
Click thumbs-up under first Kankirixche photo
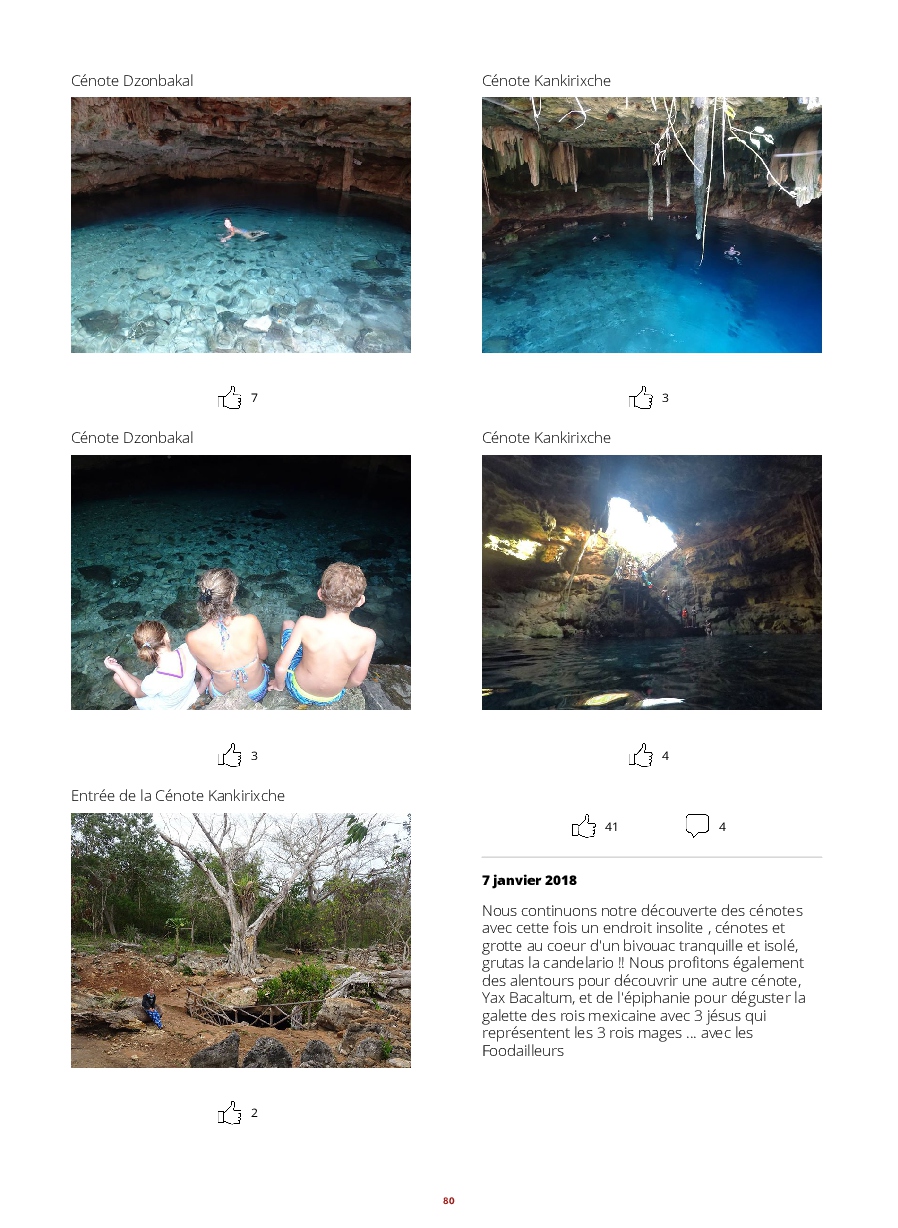coord(641,398)
